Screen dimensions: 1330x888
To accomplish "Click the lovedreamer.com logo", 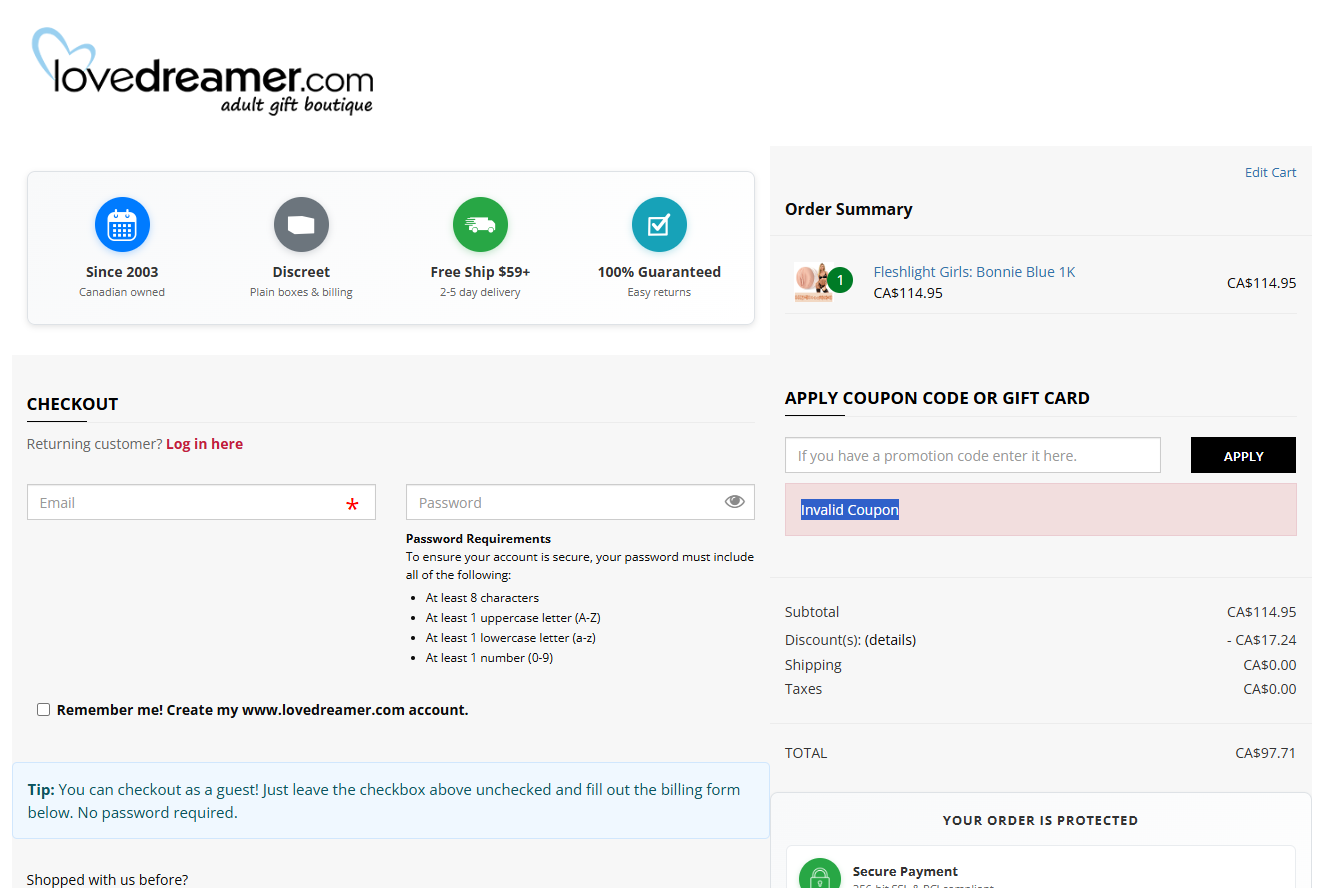I will coord(202,70).
